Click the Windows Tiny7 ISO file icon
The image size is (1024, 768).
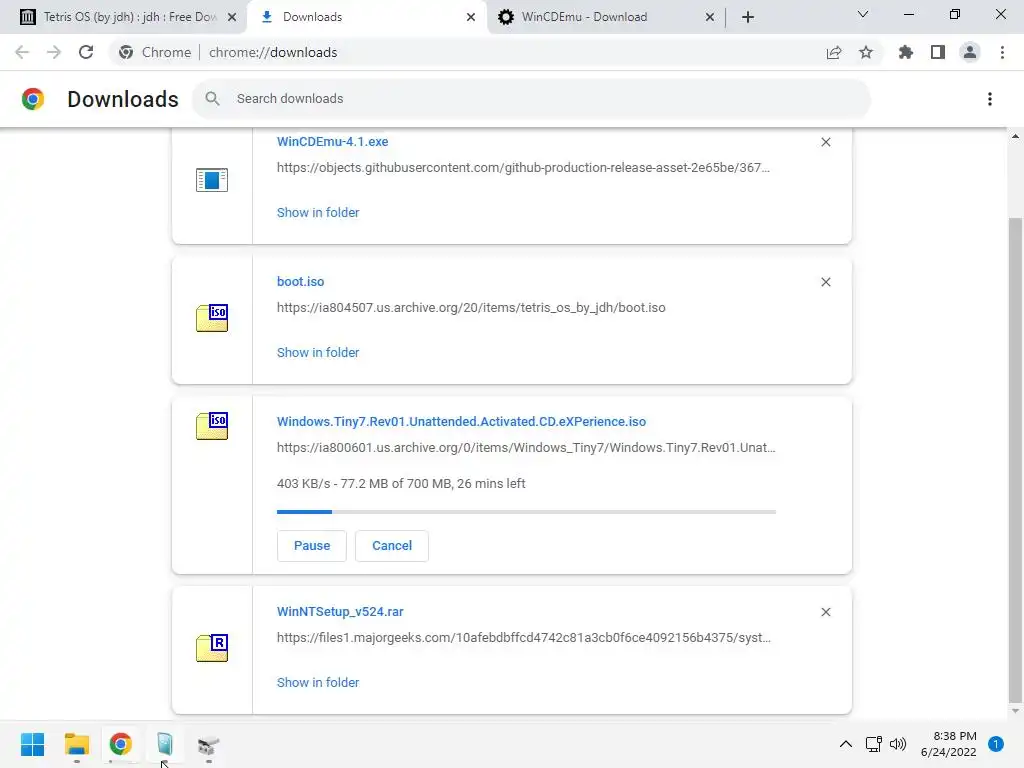tap(212, 426)
